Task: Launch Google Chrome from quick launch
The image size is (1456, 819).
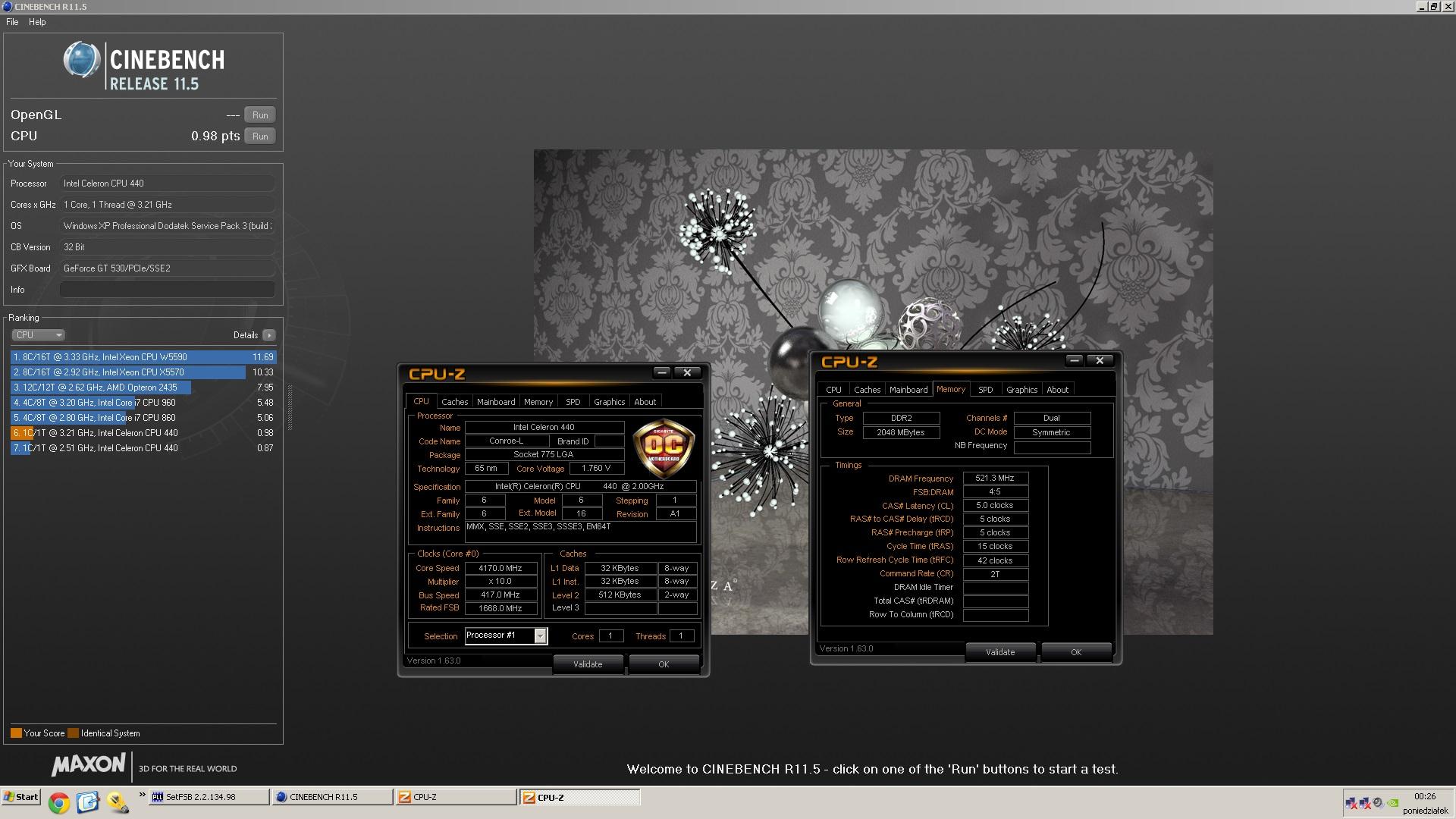Action: pyautogui.click(x=59, y=802)
